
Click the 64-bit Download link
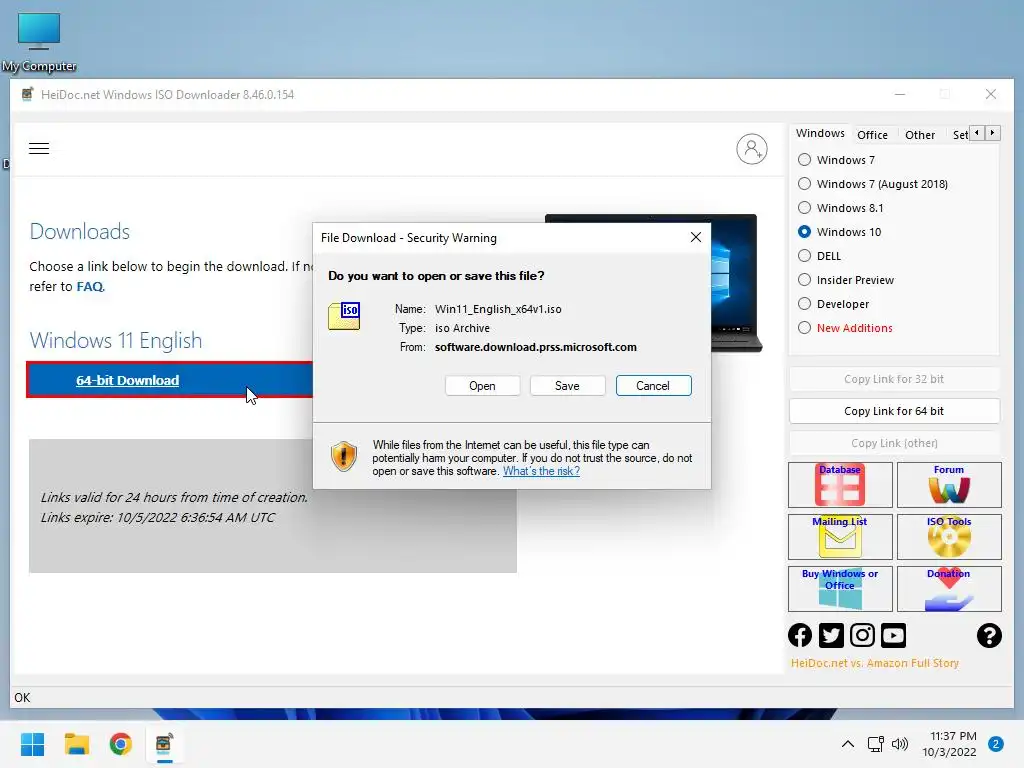[x=127, y=381]
